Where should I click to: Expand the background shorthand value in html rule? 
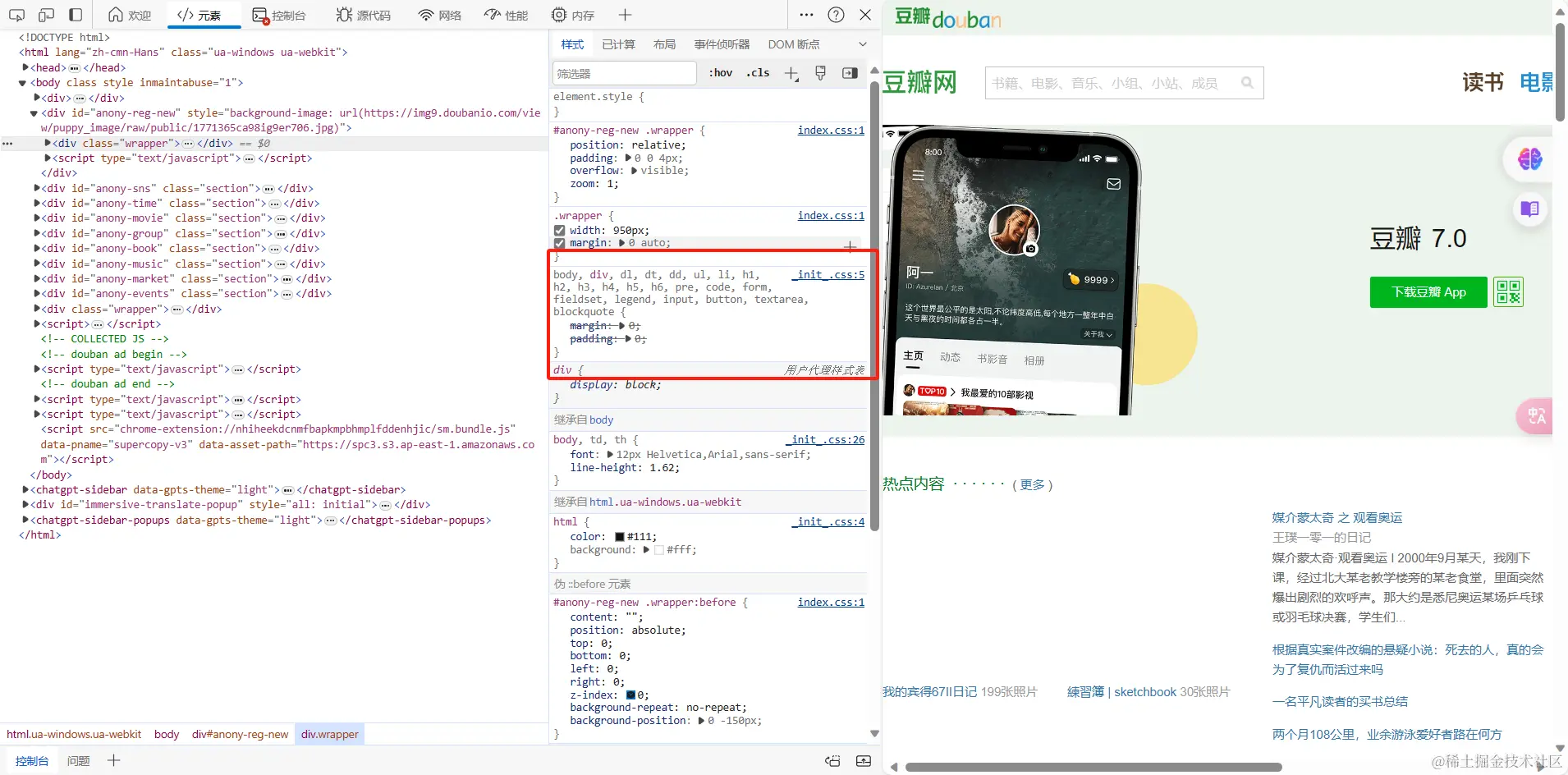tap(646, 549)
